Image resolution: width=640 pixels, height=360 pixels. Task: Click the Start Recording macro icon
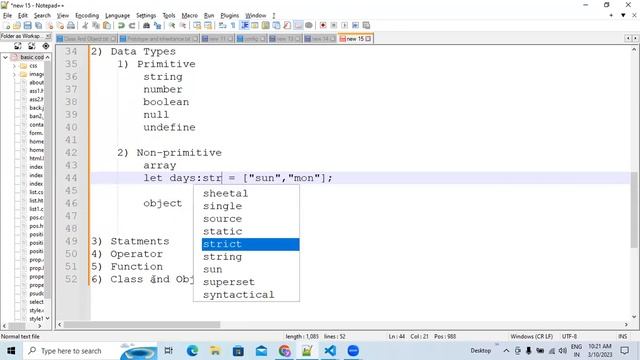323,25
